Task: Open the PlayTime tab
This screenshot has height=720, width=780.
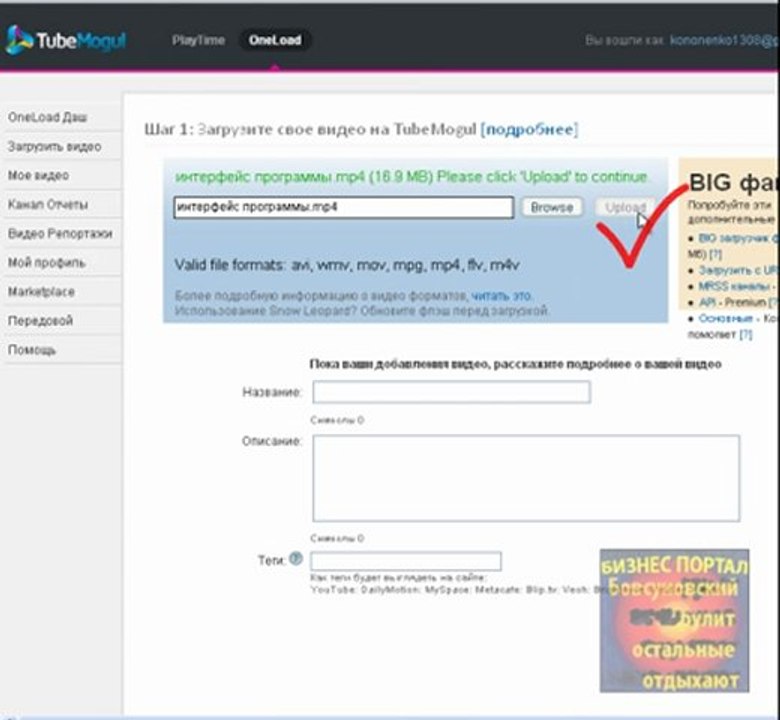Action: click(198, 40)
